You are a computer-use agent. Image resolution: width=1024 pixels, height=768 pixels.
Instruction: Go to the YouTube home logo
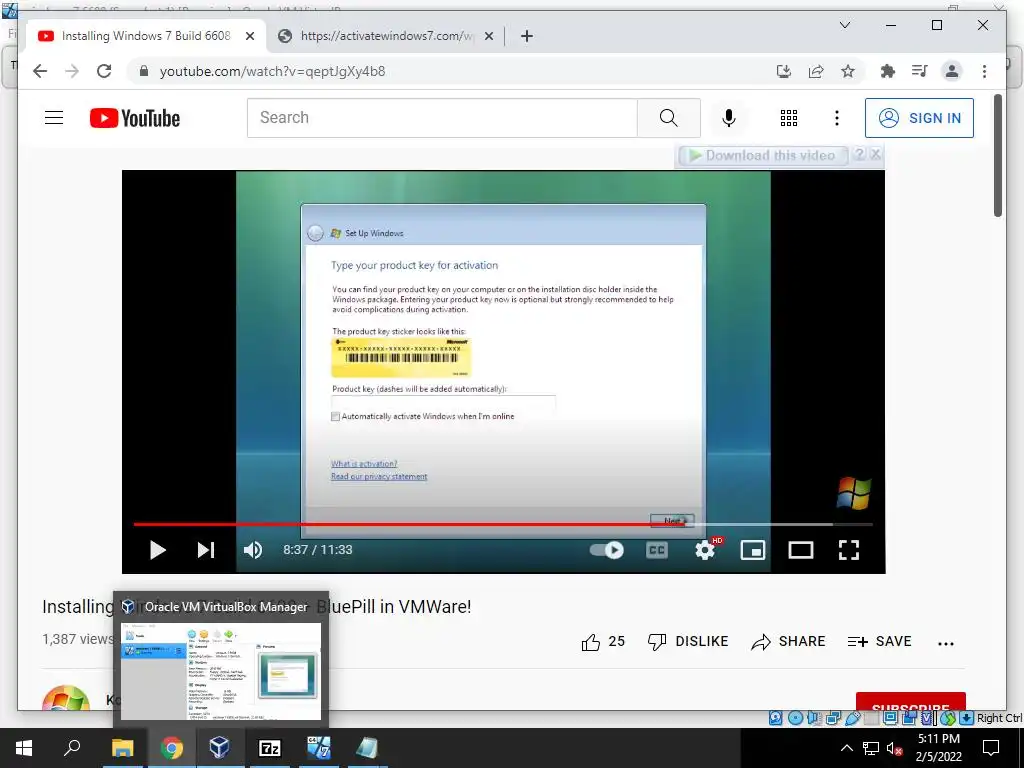(x=135, y=118)
